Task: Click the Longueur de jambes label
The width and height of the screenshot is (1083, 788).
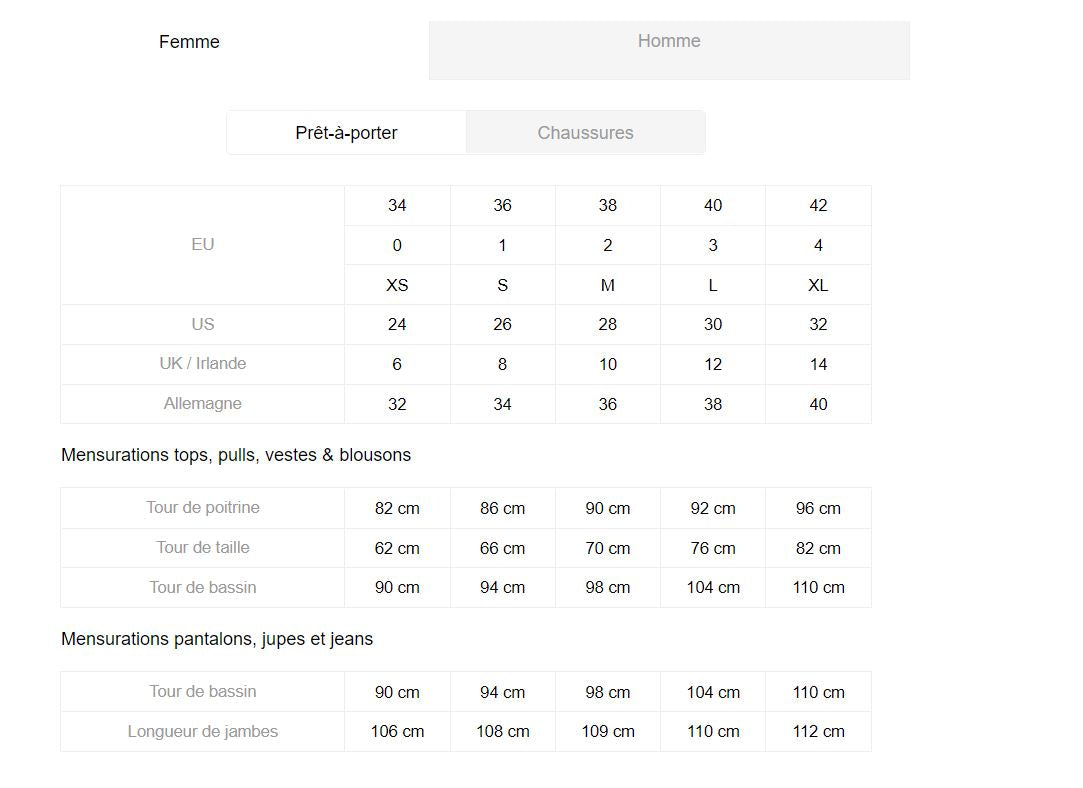Action: click(x=202, y=731)
